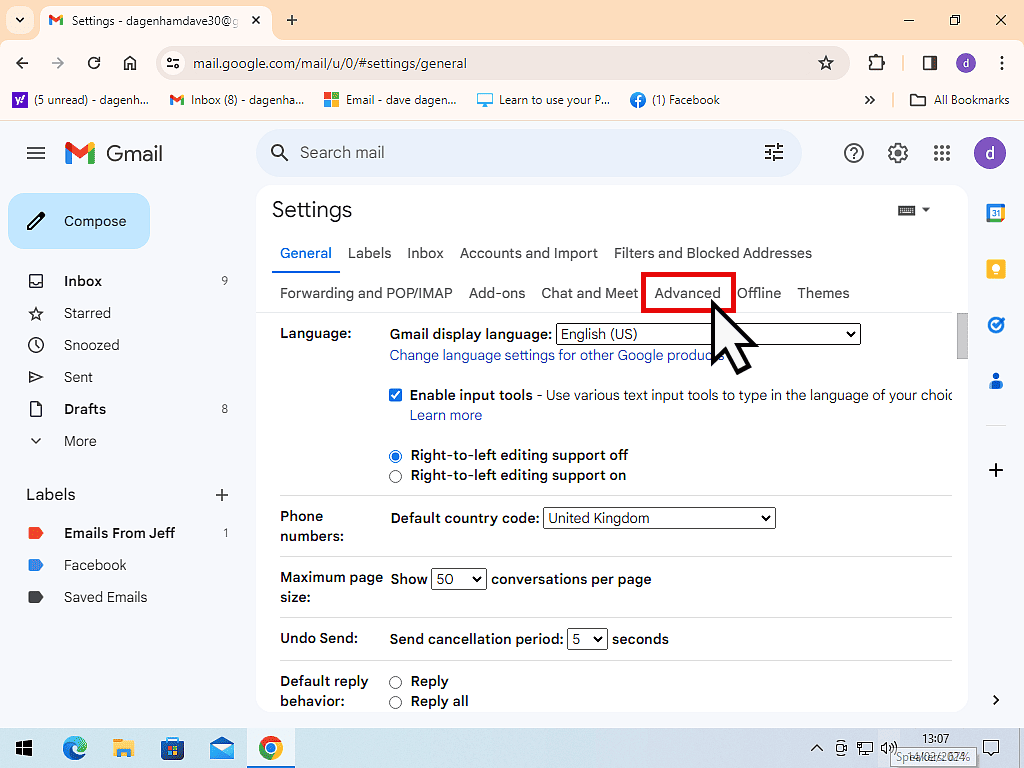Click the Learn more link
The height and width of the screenshot is (768, 1024).
[445, 415]
